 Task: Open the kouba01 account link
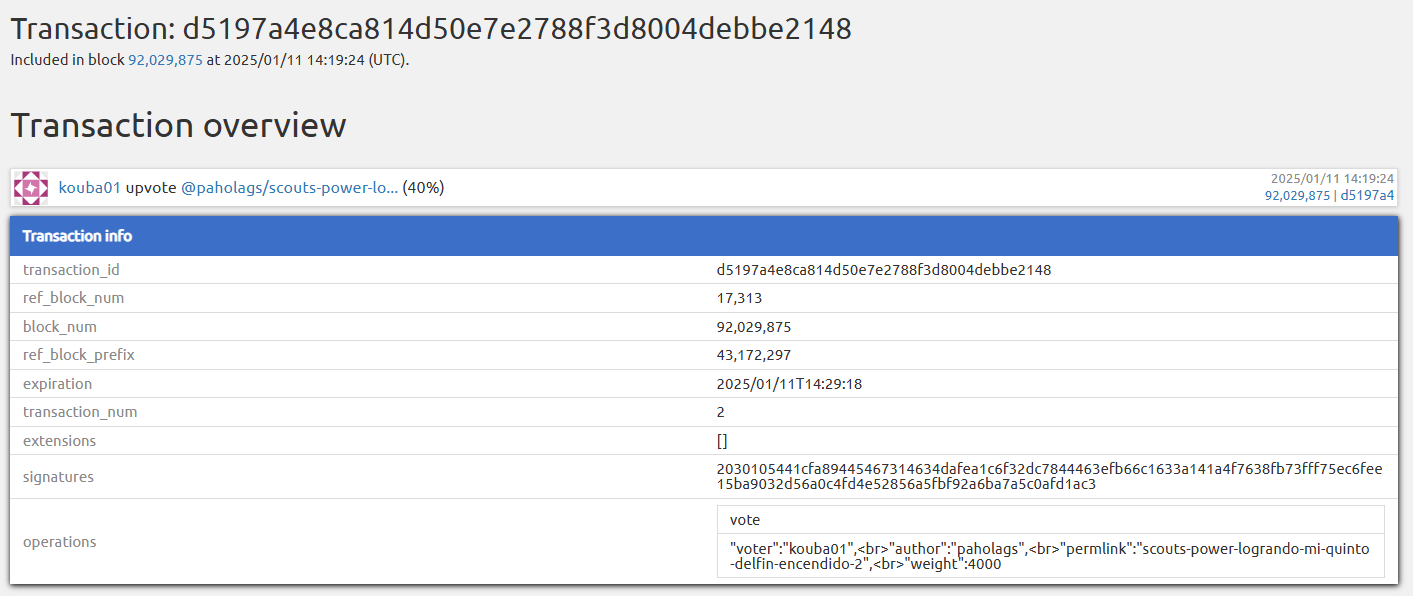coord(90,187)
